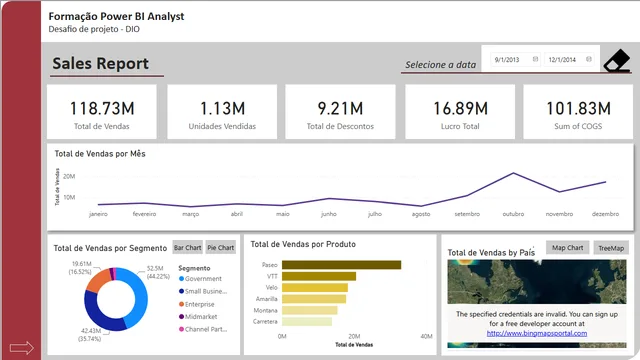Screen dimensions: 640x360
Task: Click the 'dezembro' month axis label
Action: pos(605,214)
